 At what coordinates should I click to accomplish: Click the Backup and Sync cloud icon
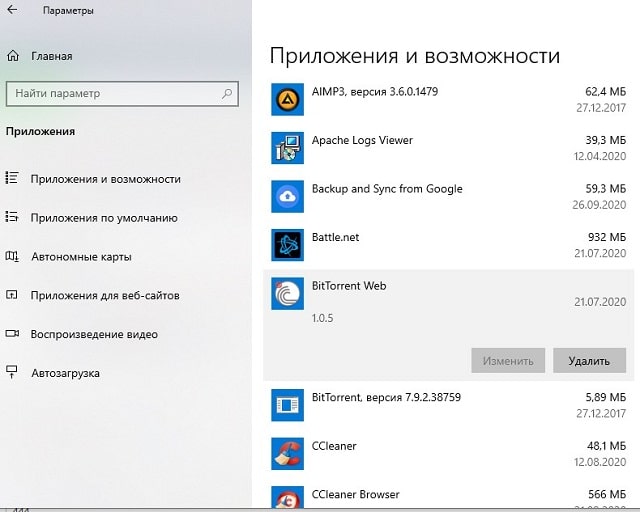[x=287, y=196]
